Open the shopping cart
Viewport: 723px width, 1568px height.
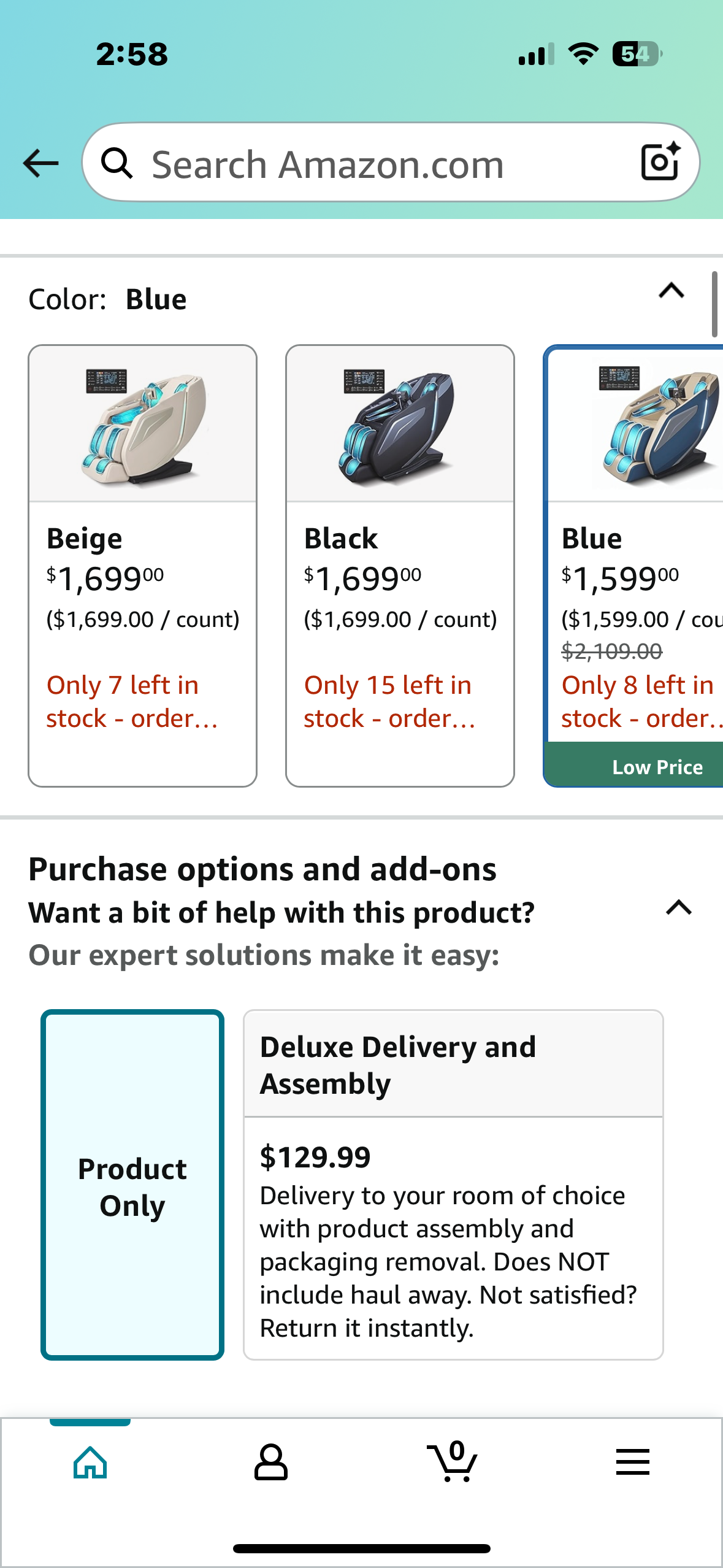pos(453,1462)
